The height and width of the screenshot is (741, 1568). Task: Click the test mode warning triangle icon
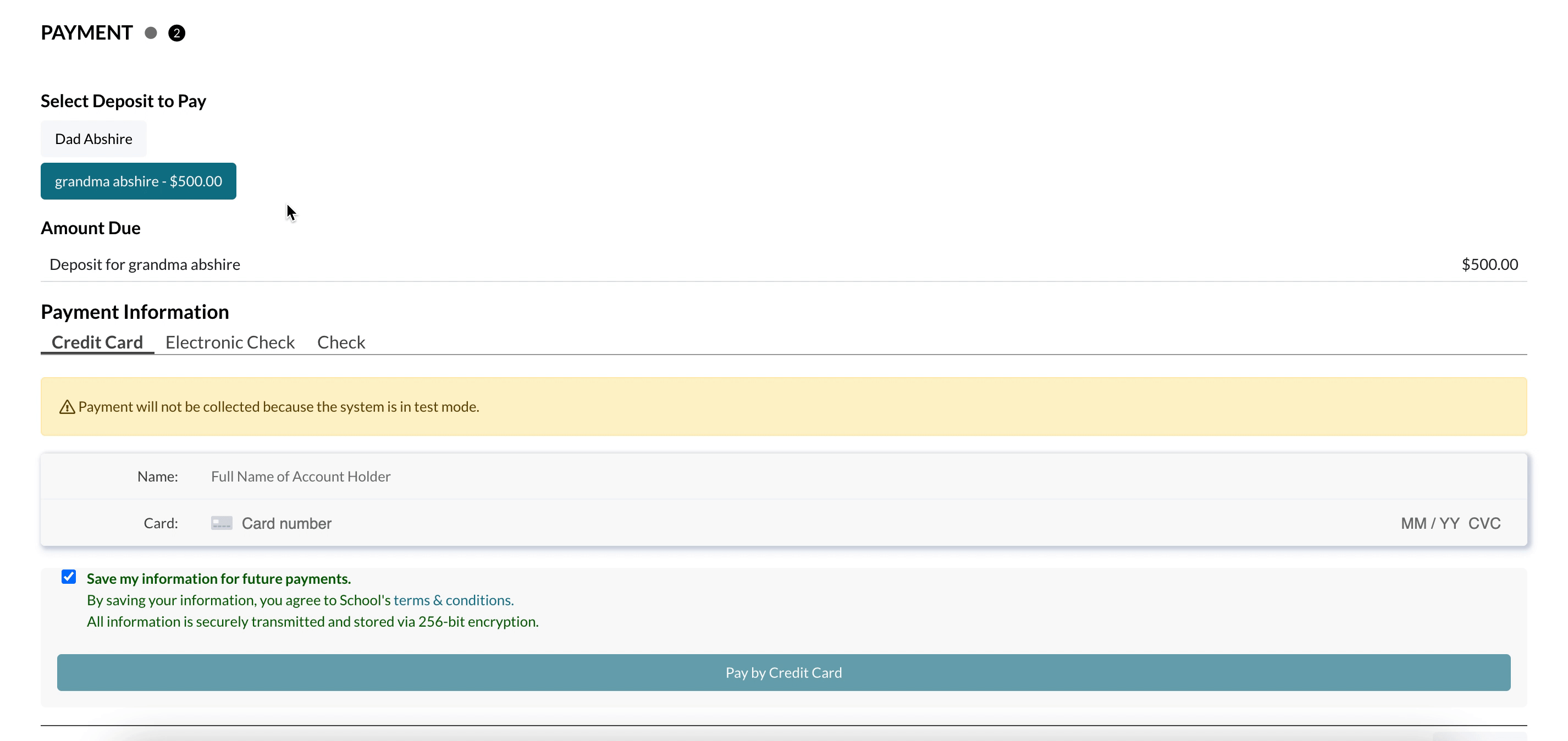click(x=67, y=407)
